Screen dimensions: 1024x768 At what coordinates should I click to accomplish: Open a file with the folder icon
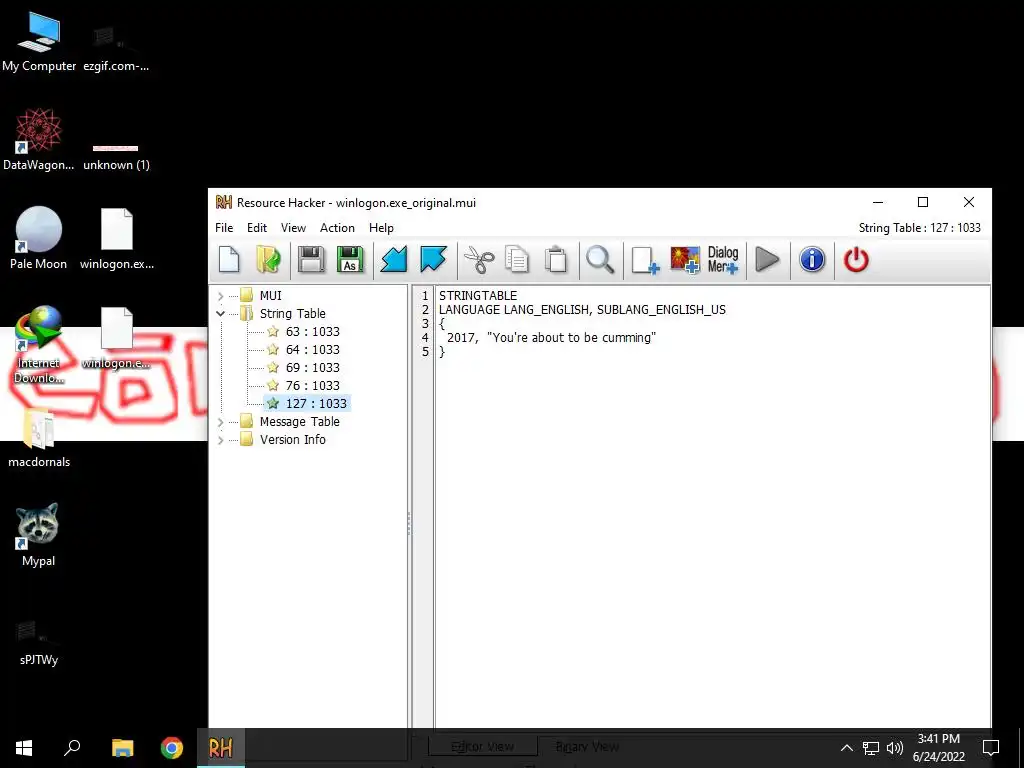[x=268, y=259]
